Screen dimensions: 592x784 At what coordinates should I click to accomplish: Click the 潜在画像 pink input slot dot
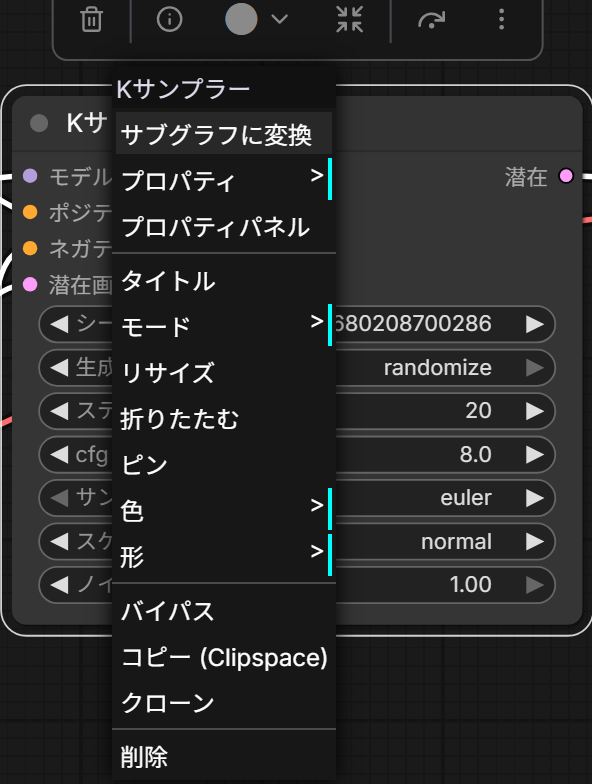coord(30,284)
